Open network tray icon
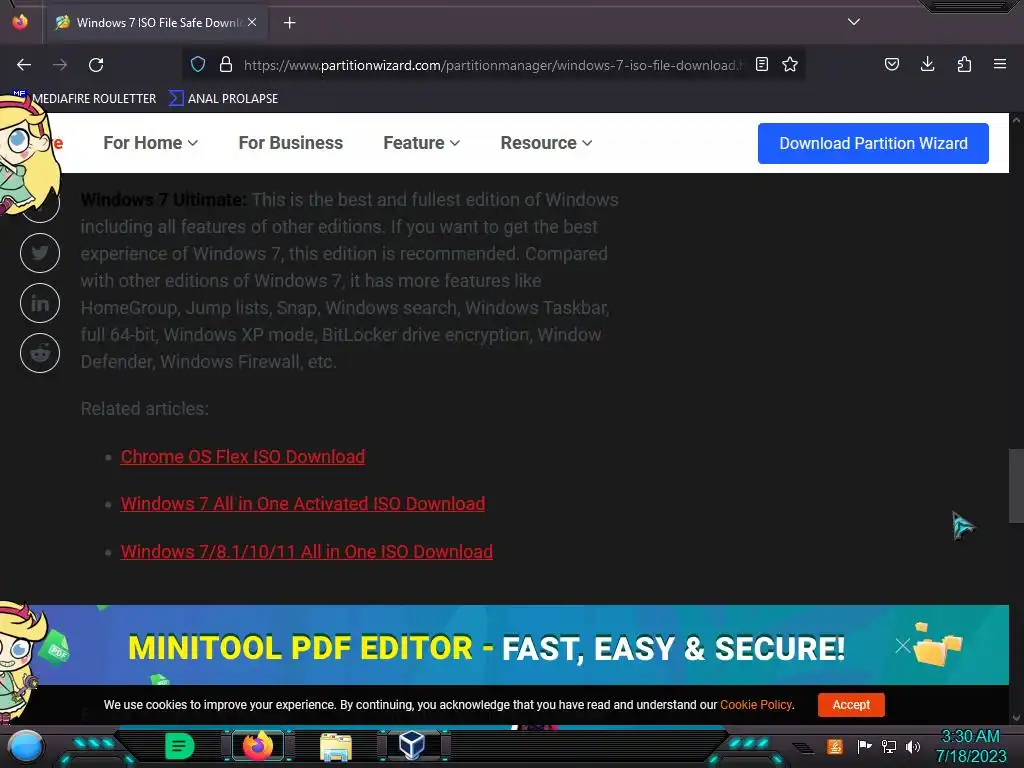The width and height of the screenshot is (1024, 768). (889, 746)
